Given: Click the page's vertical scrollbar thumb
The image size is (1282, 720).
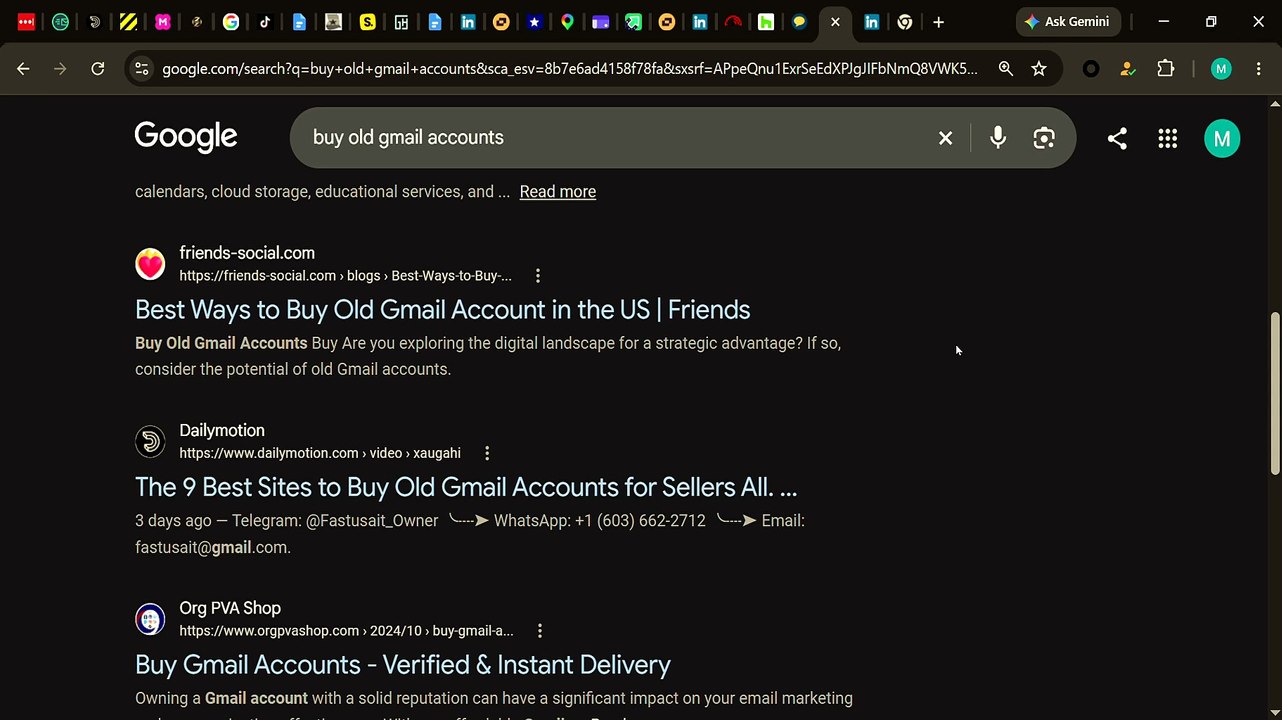Looking at the screenshot, I should point(1275,394).
